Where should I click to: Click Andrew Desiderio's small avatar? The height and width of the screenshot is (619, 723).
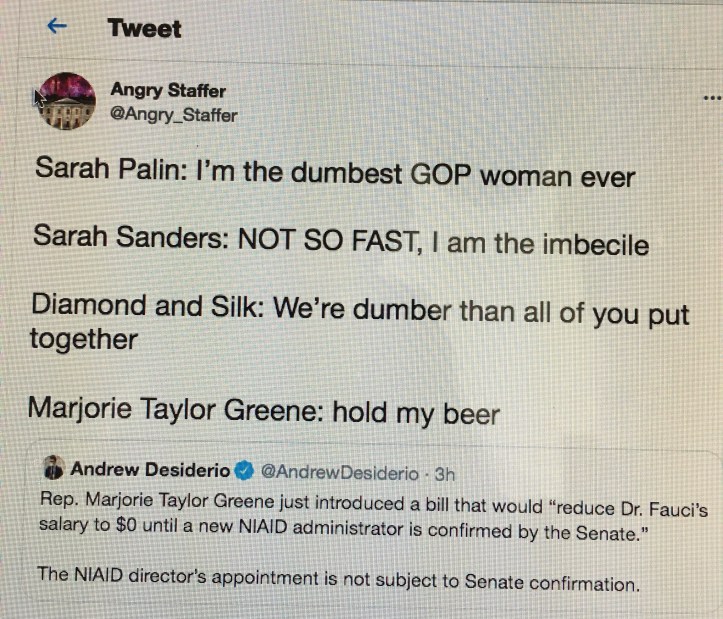click(53, 468)
